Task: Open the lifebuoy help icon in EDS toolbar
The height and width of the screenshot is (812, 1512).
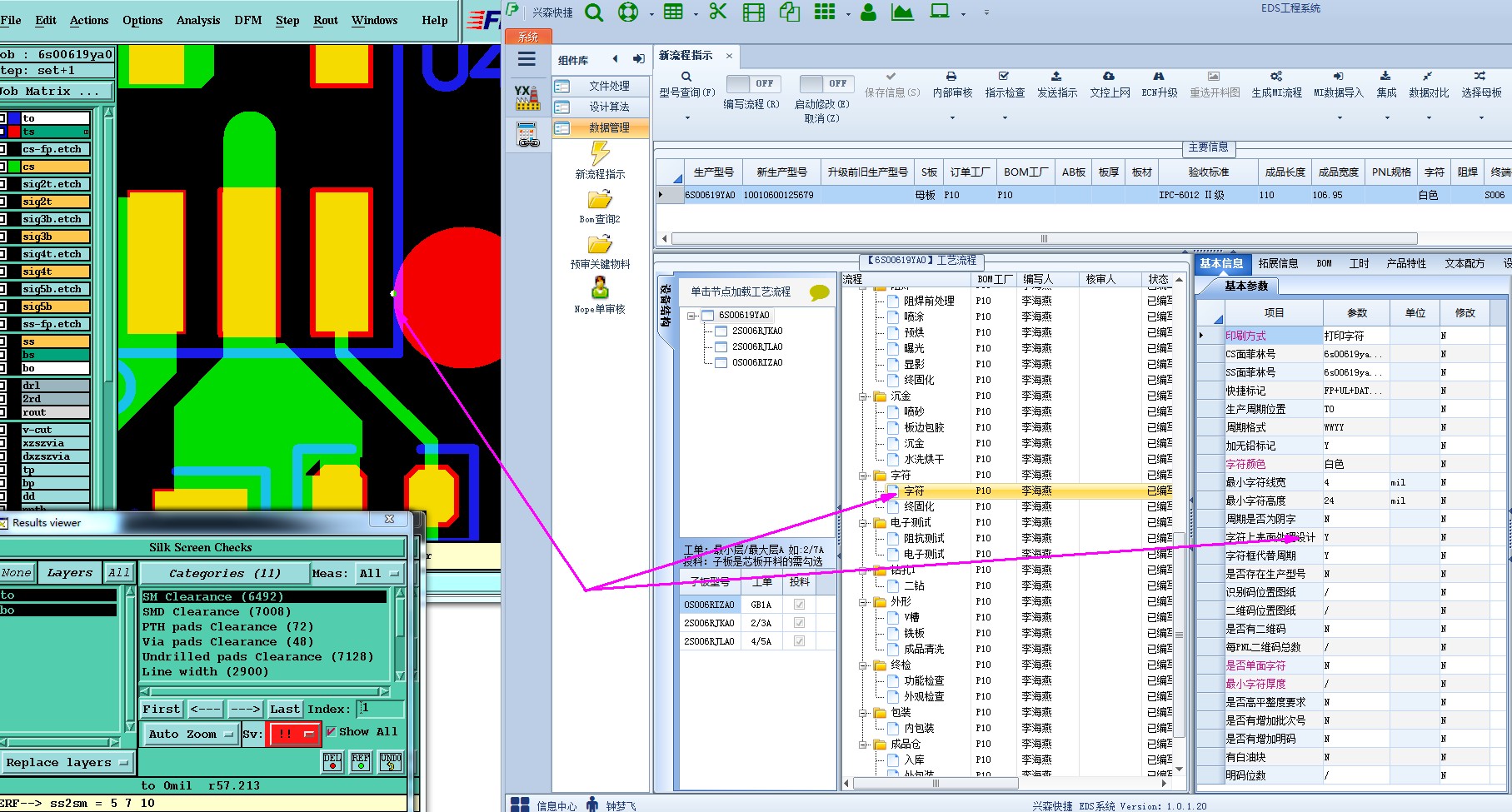Action: 628,12
